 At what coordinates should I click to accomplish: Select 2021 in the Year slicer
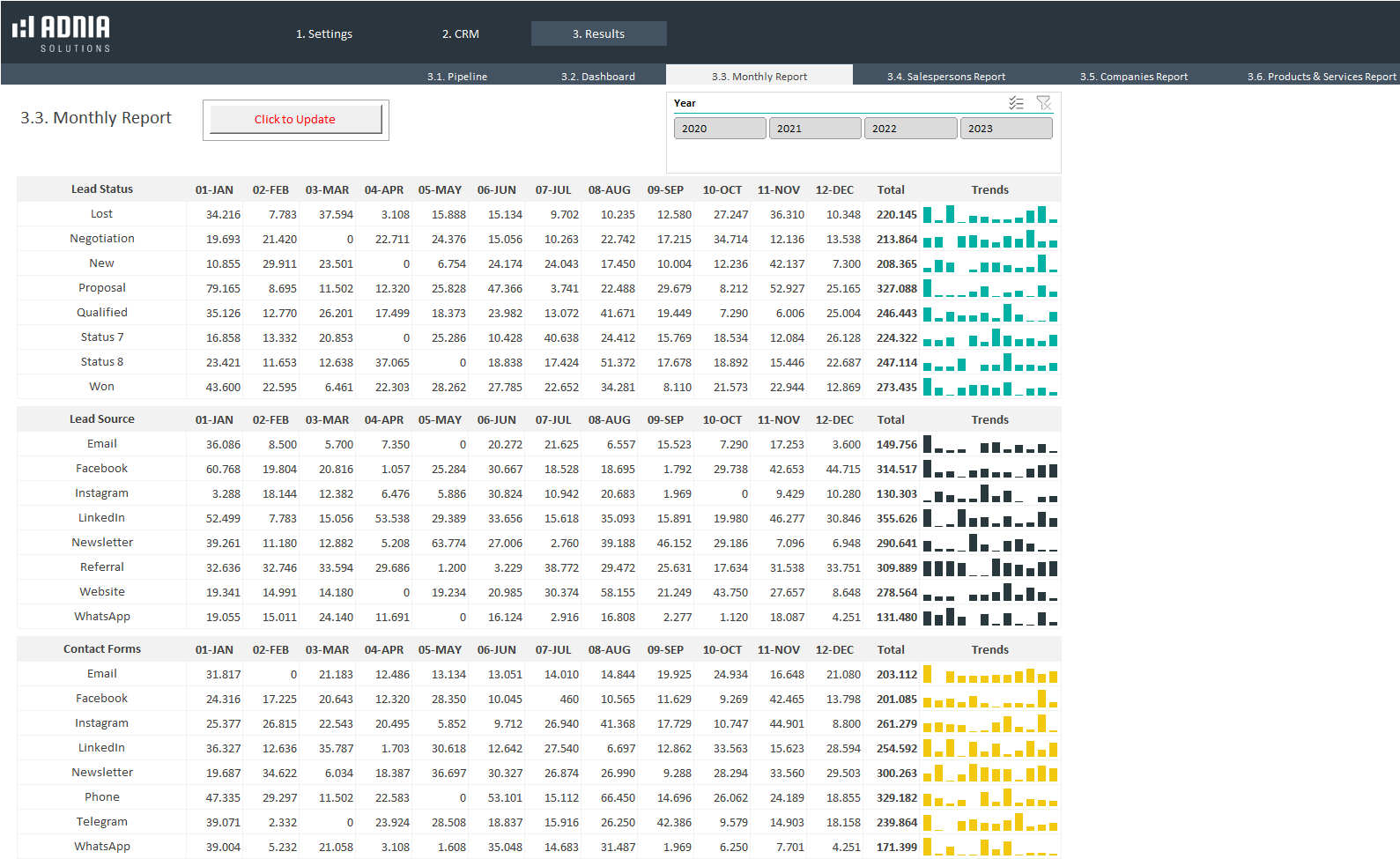(x=815, y=129)
